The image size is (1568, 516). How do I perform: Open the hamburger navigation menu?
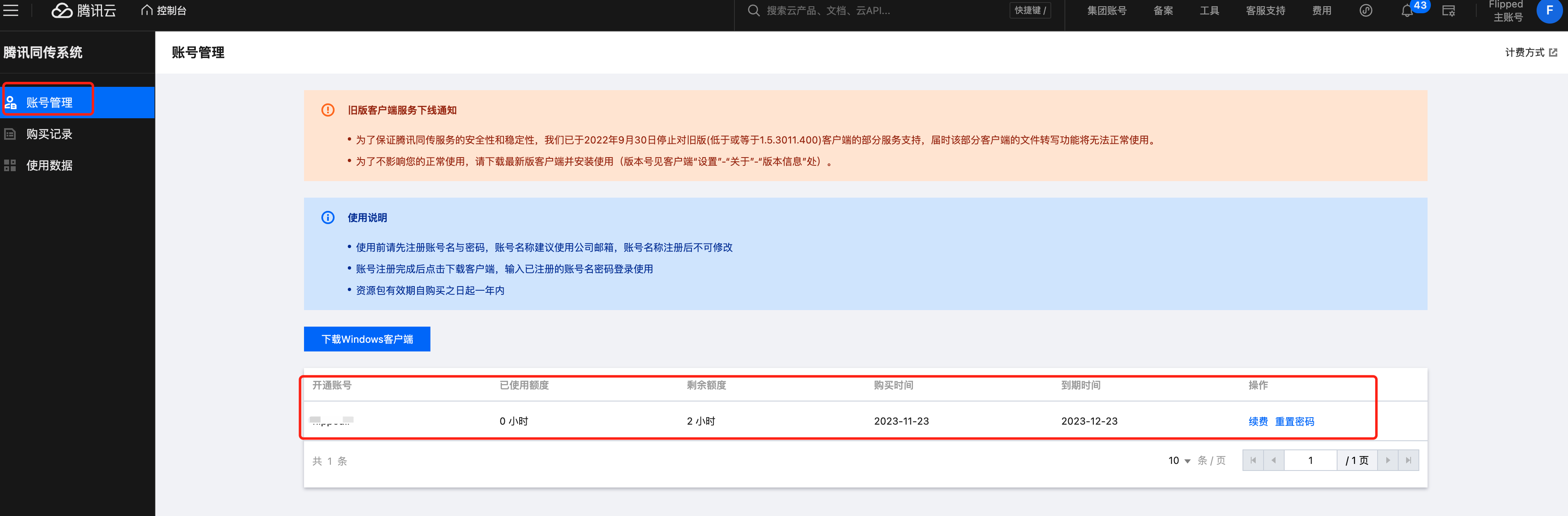(11, 10)
